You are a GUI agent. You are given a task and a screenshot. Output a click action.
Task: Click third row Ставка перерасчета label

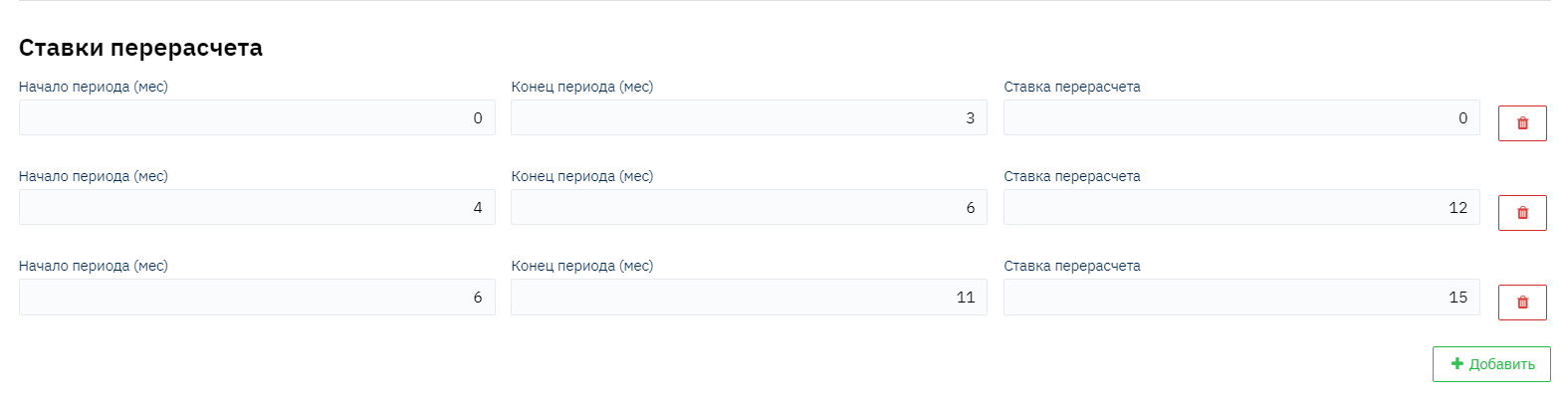click(1071, 266)
